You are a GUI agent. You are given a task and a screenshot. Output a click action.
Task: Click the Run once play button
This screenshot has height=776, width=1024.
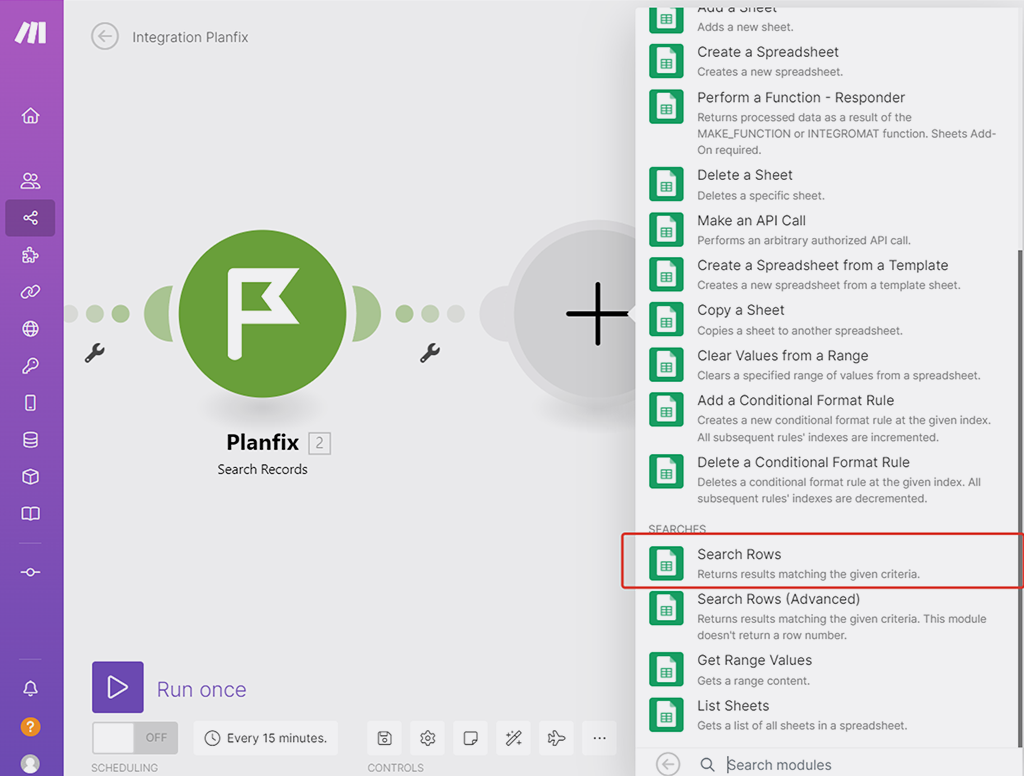(x=118, y=687)
